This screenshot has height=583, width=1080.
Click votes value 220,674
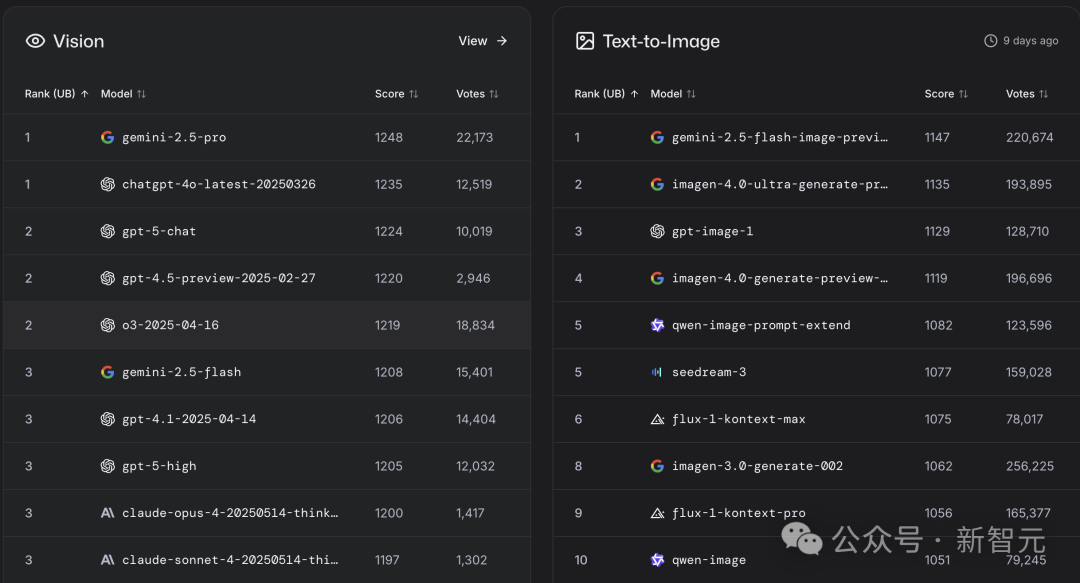[1029, 137]
